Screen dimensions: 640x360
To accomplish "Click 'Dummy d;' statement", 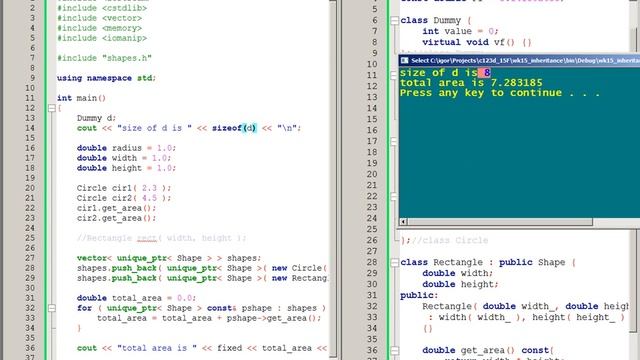I will point(96,118).
